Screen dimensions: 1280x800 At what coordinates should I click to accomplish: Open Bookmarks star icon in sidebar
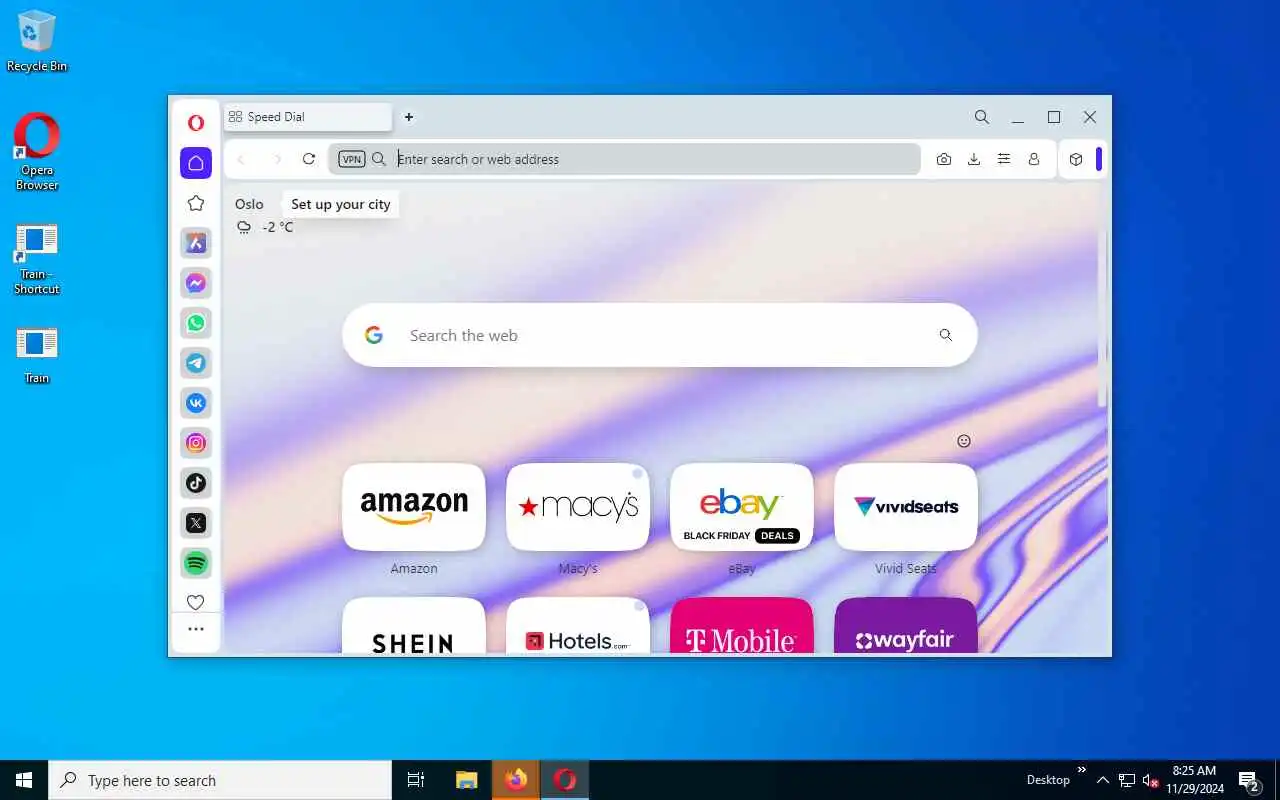[x=196, y=203]
